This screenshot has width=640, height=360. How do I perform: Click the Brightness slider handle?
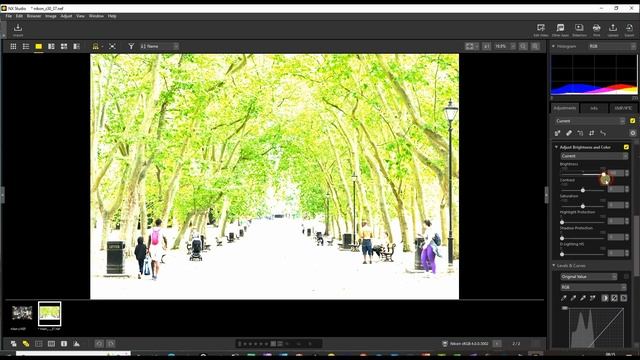click(604, 174)
